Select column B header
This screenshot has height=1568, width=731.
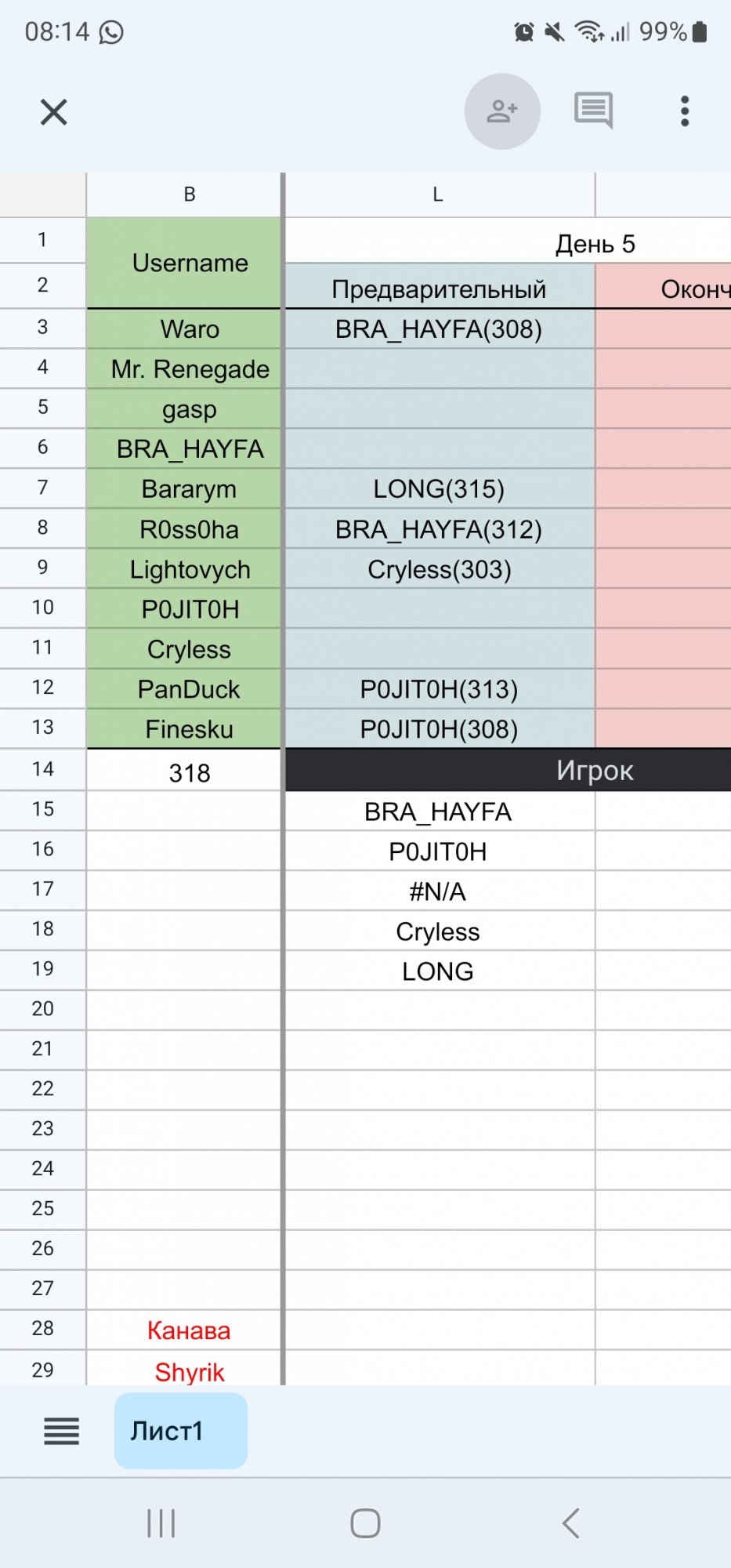tap(189, 194)
